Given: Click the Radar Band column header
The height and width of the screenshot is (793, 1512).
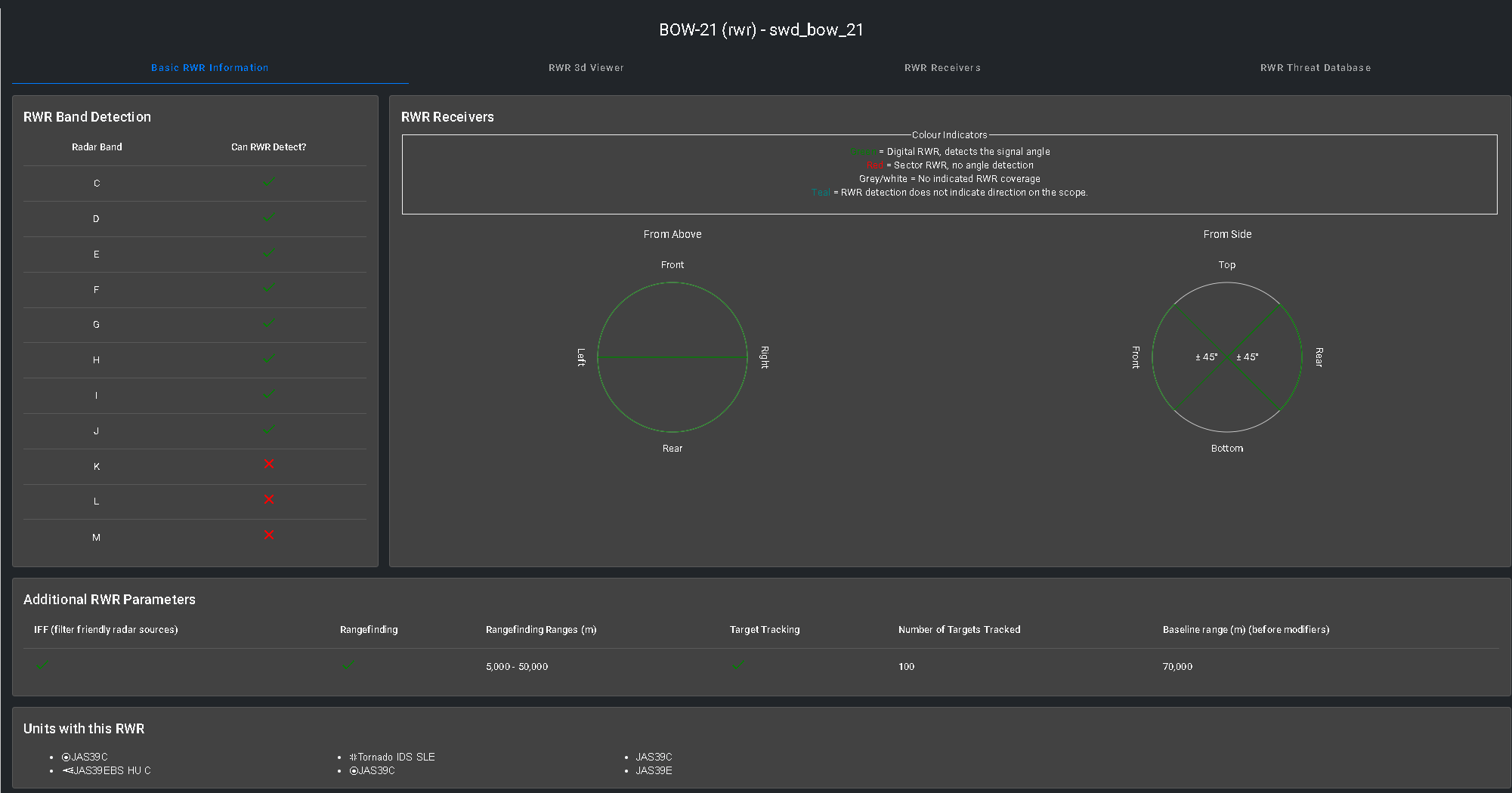Looking at the screenshot, I should click(97, 147).
